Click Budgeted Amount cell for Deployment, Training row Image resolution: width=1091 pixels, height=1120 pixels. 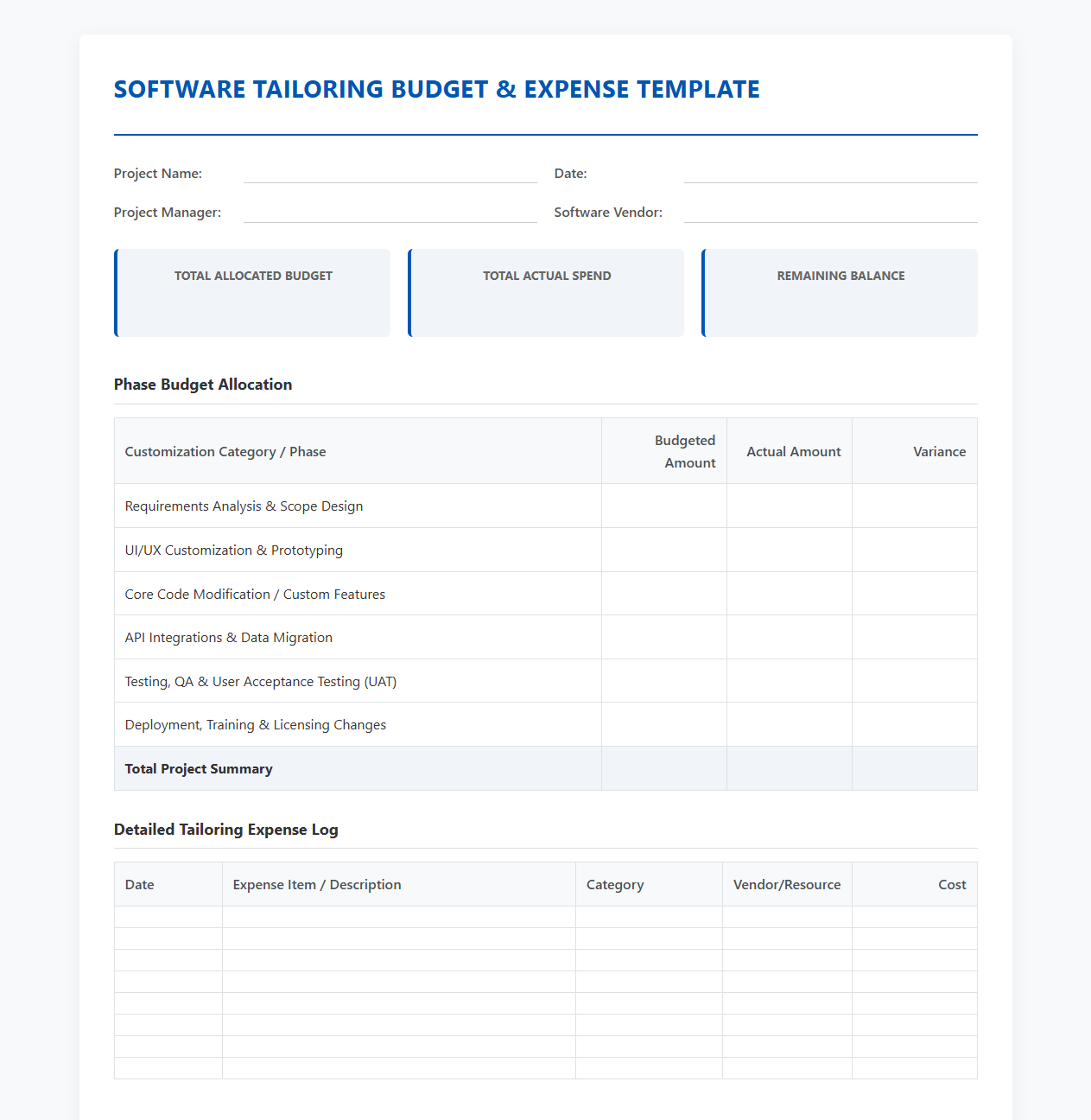coord(664,725)
